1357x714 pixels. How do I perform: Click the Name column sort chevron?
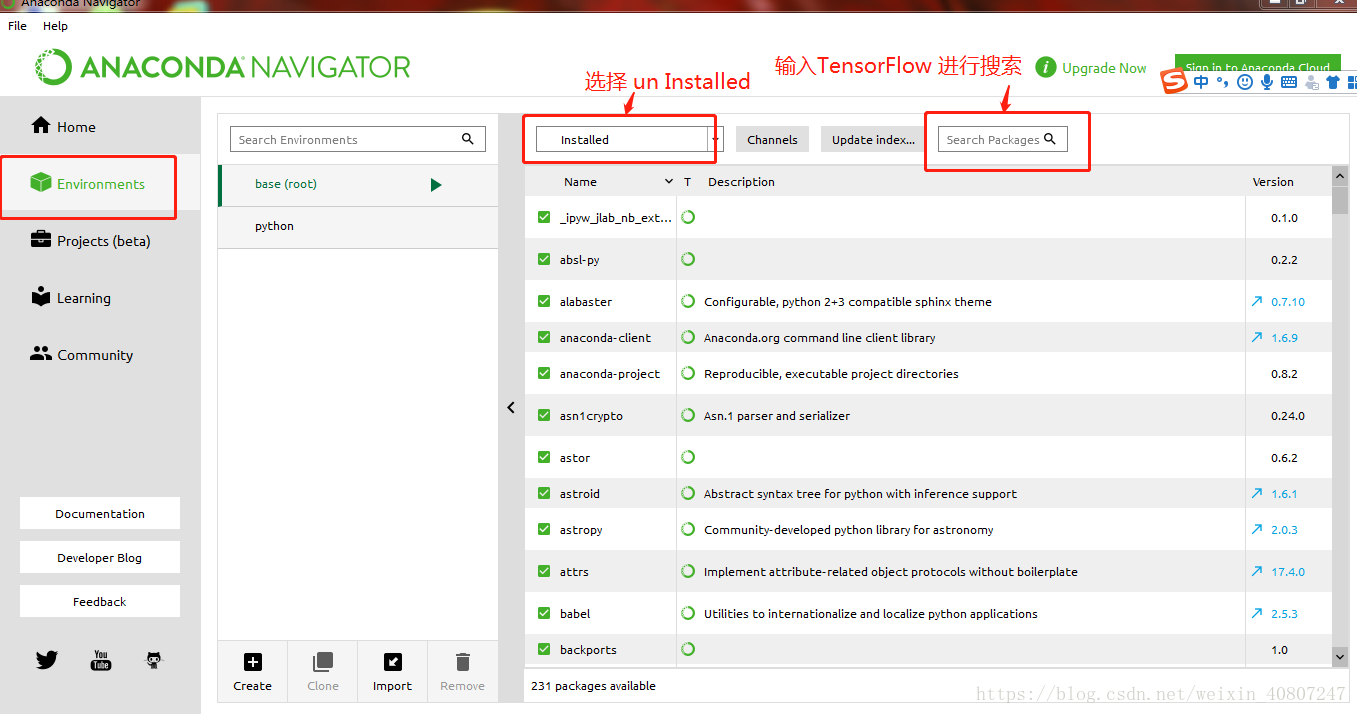(669, 182)
